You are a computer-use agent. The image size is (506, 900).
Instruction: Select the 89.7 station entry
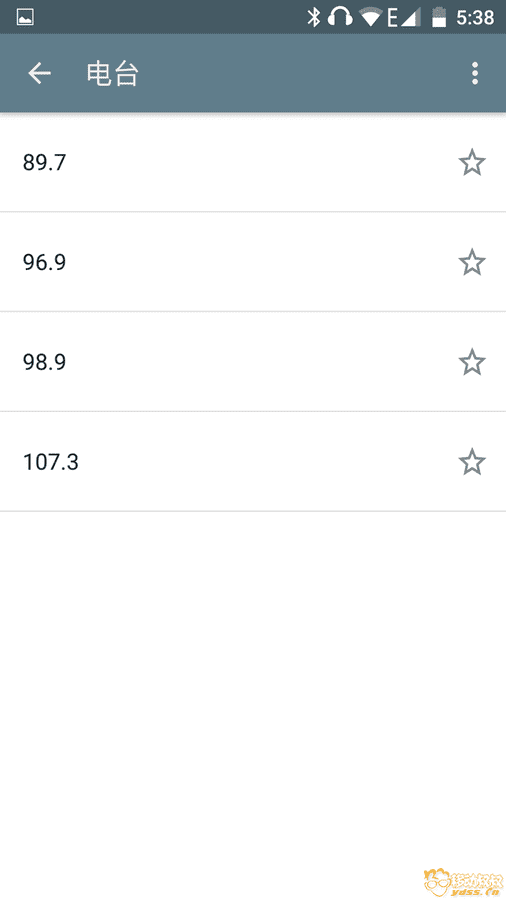(253, 162)
